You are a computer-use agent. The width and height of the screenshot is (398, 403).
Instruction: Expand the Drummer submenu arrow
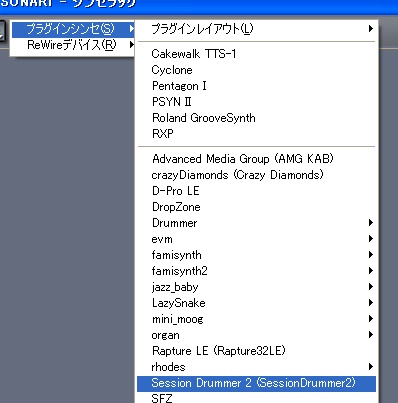pos(371,223)
